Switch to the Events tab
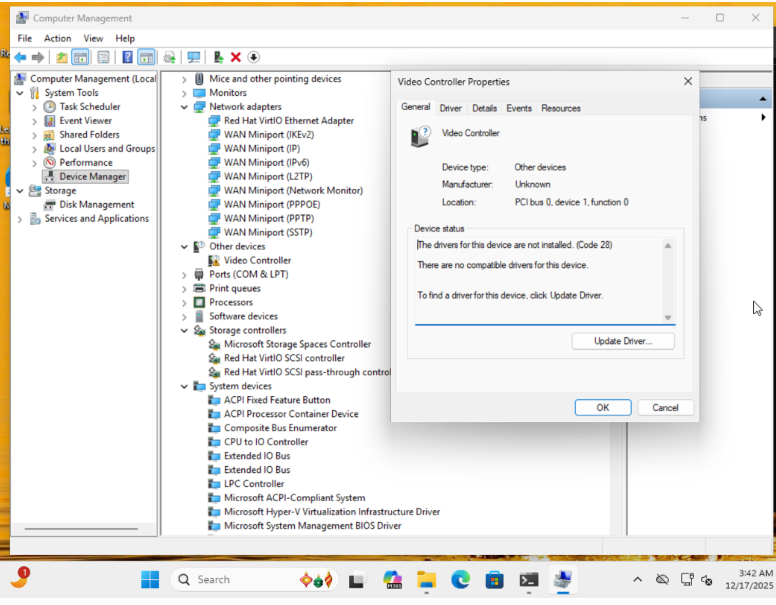Viewport: 776px width, 605px height. point(519,108)
